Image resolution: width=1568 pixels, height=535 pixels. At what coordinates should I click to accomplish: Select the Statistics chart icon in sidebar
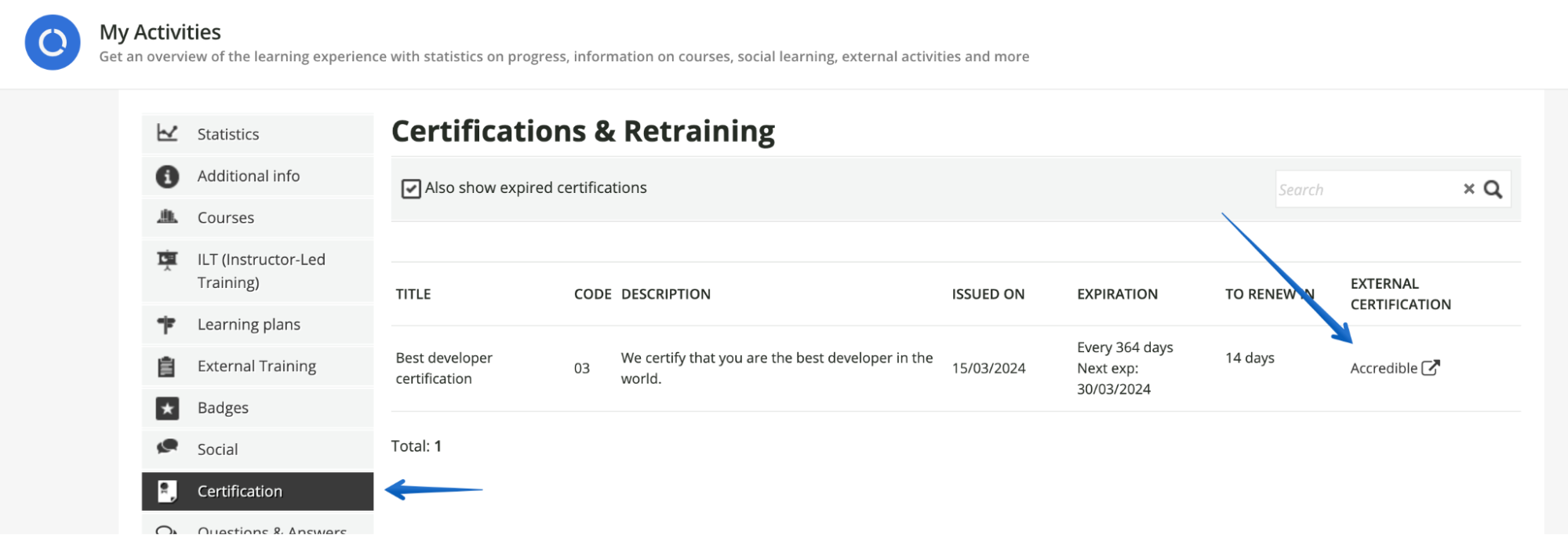167,133
